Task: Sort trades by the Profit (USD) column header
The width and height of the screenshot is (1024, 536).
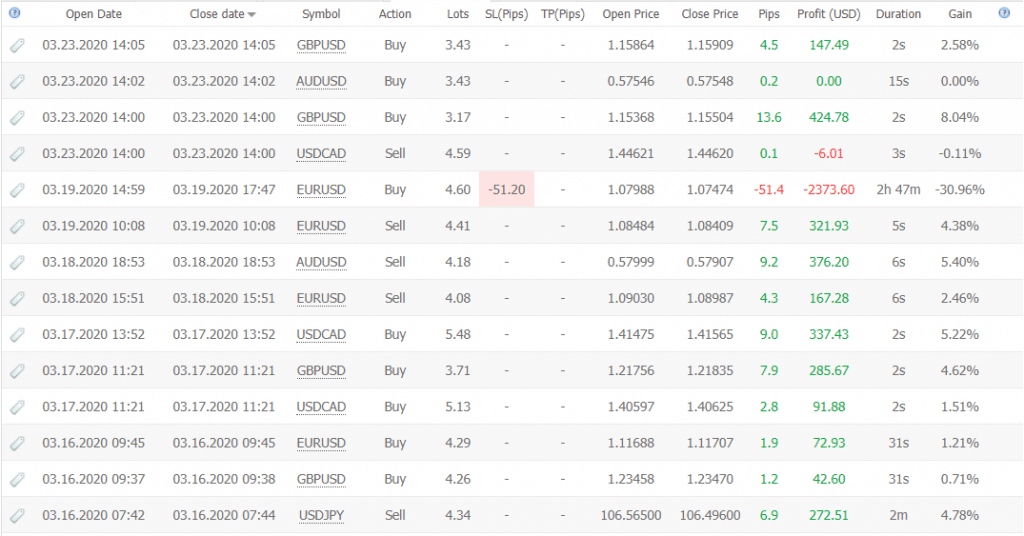Action: pyautogui.click(x=829, y=14)
